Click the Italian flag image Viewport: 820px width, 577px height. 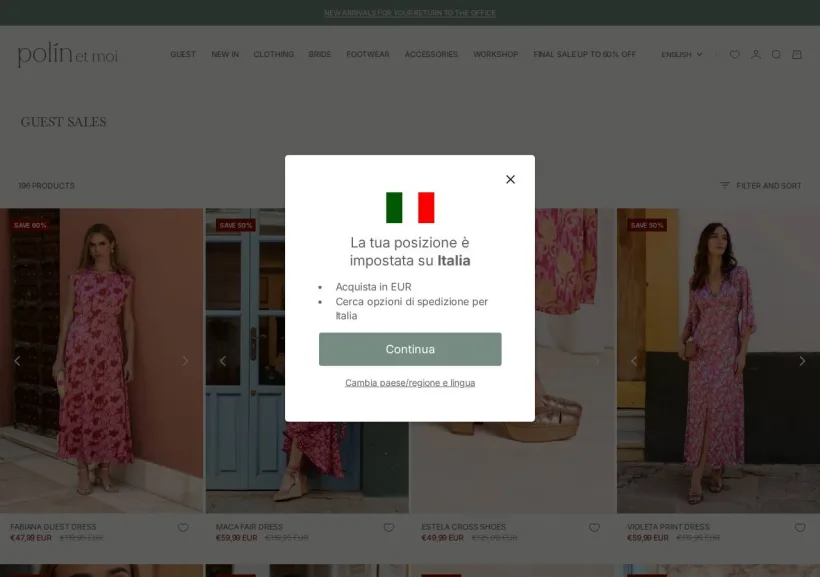(410, 208)
